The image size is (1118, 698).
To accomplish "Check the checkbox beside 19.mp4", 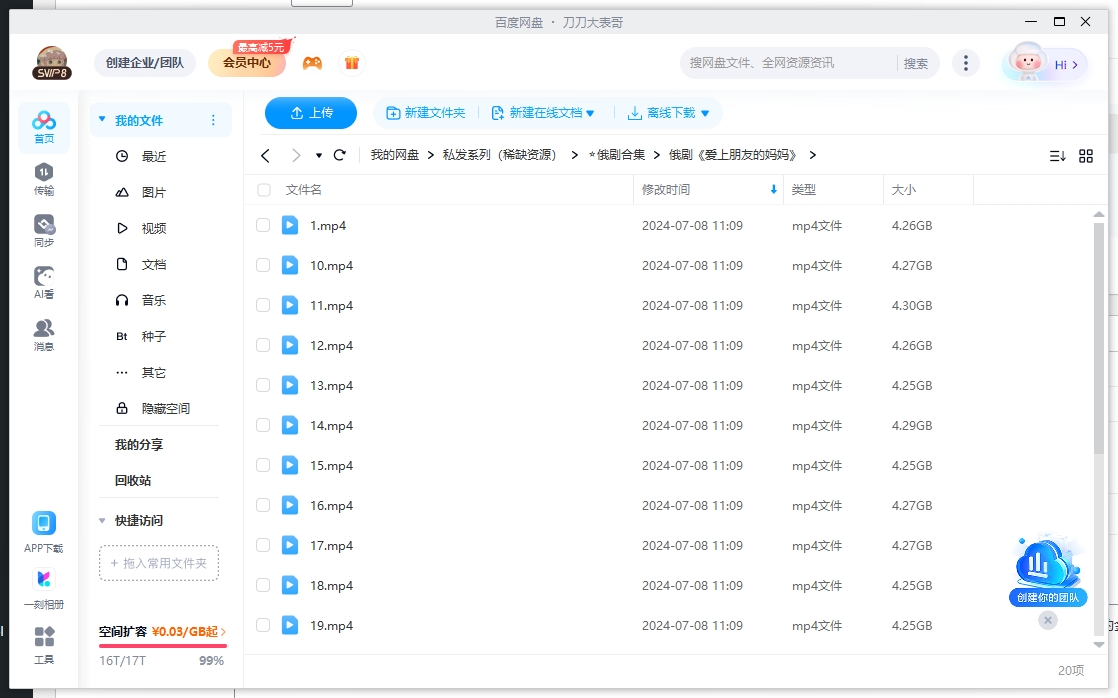I will 263,625.
